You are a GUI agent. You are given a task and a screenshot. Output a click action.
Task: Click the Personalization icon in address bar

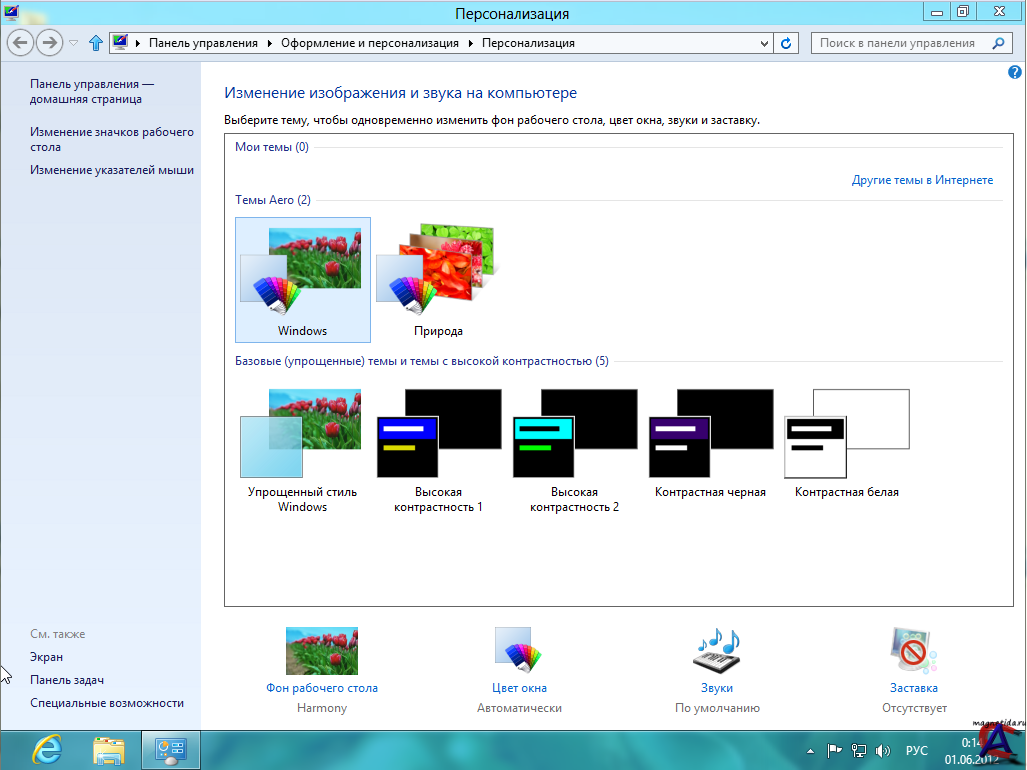(x=120, y=43)
